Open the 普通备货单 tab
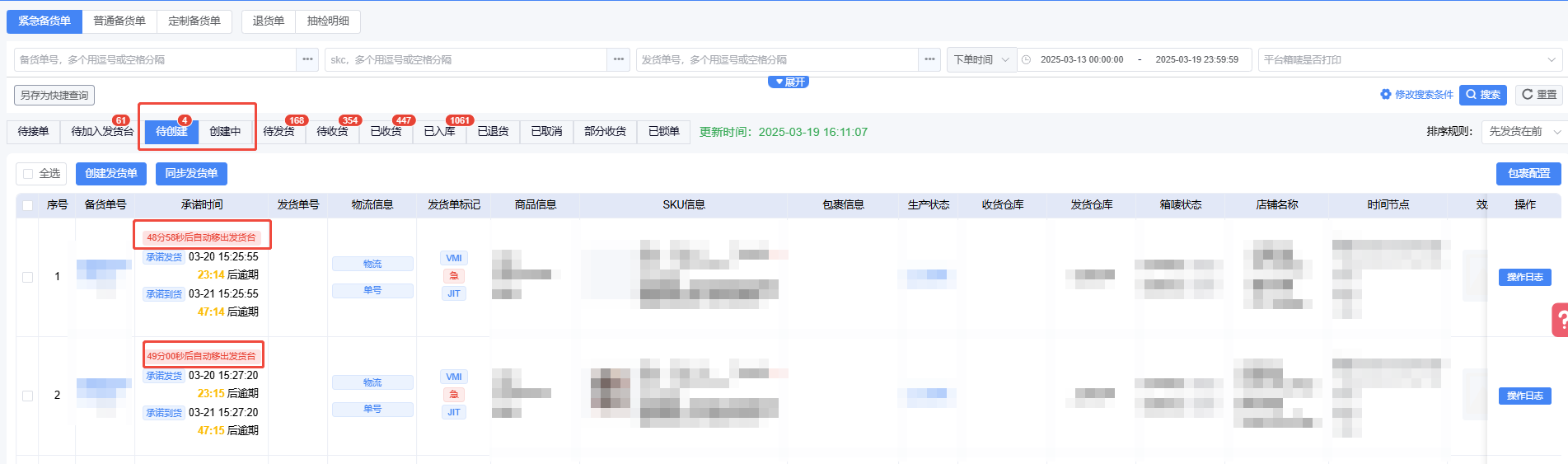1568x464 pixels. point(119,21)
